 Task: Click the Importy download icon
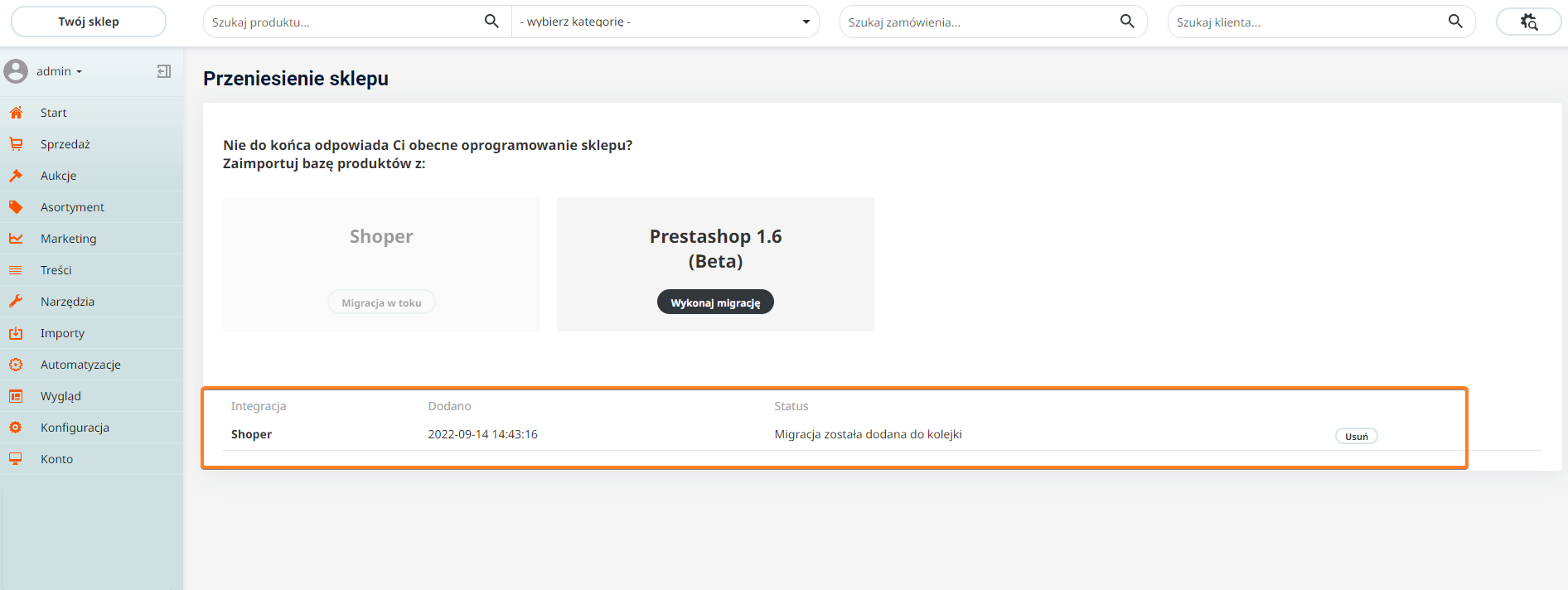tap(16, 333)
